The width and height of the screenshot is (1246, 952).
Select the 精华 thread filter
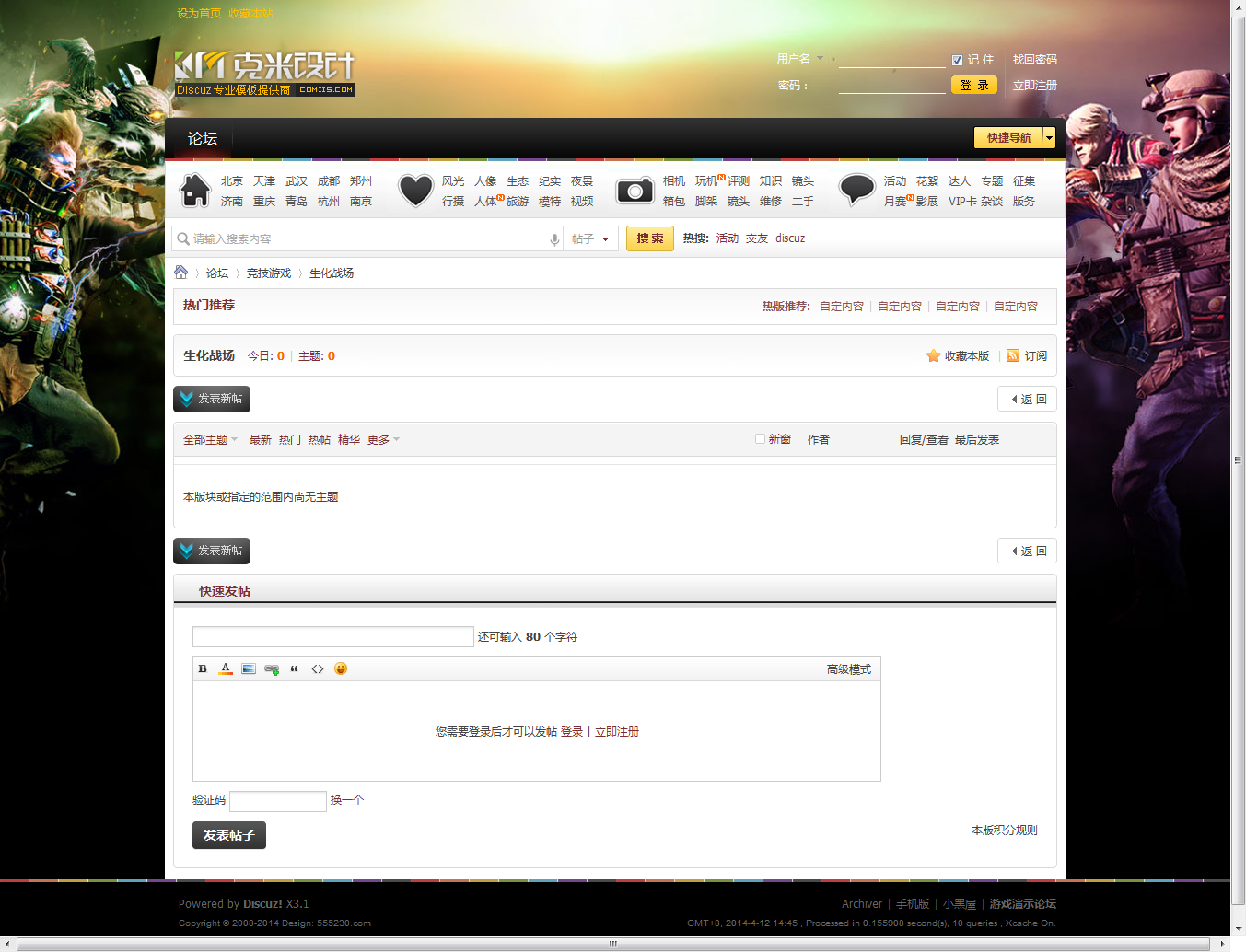click(x=349, y=440)
